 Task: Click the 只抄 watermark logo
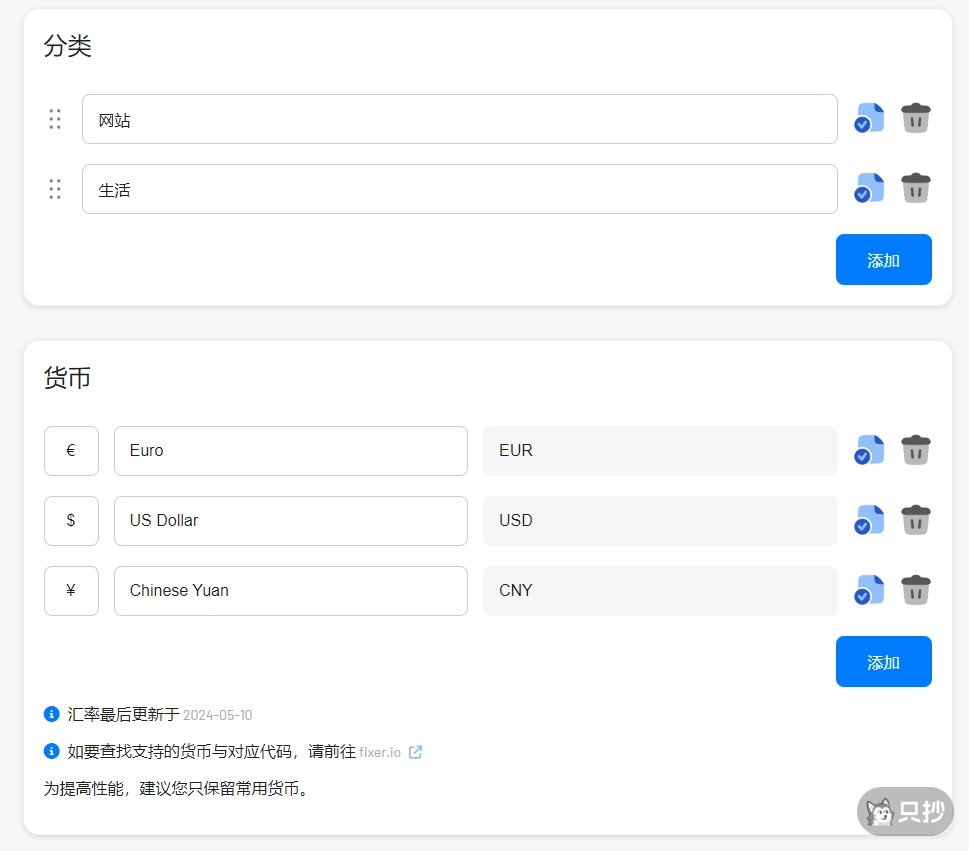click(x=905, y=811)
